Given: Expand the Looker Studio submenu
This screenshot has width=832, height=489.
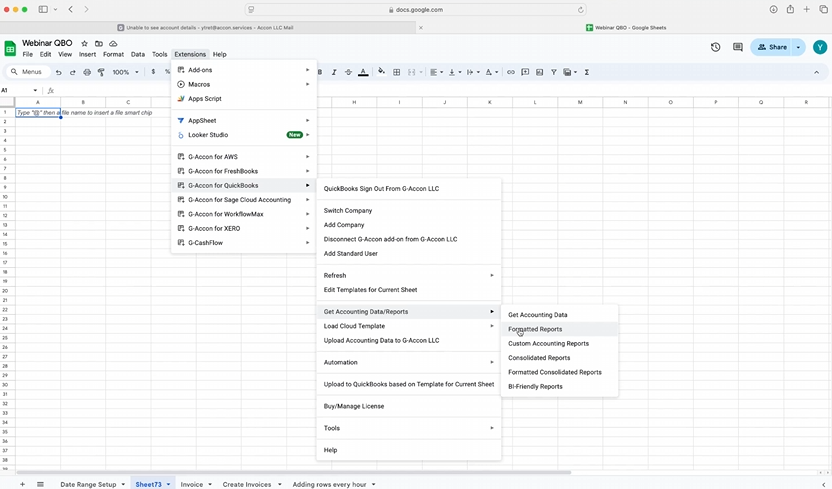Looking at the screenshot, I should click(244, 135).
